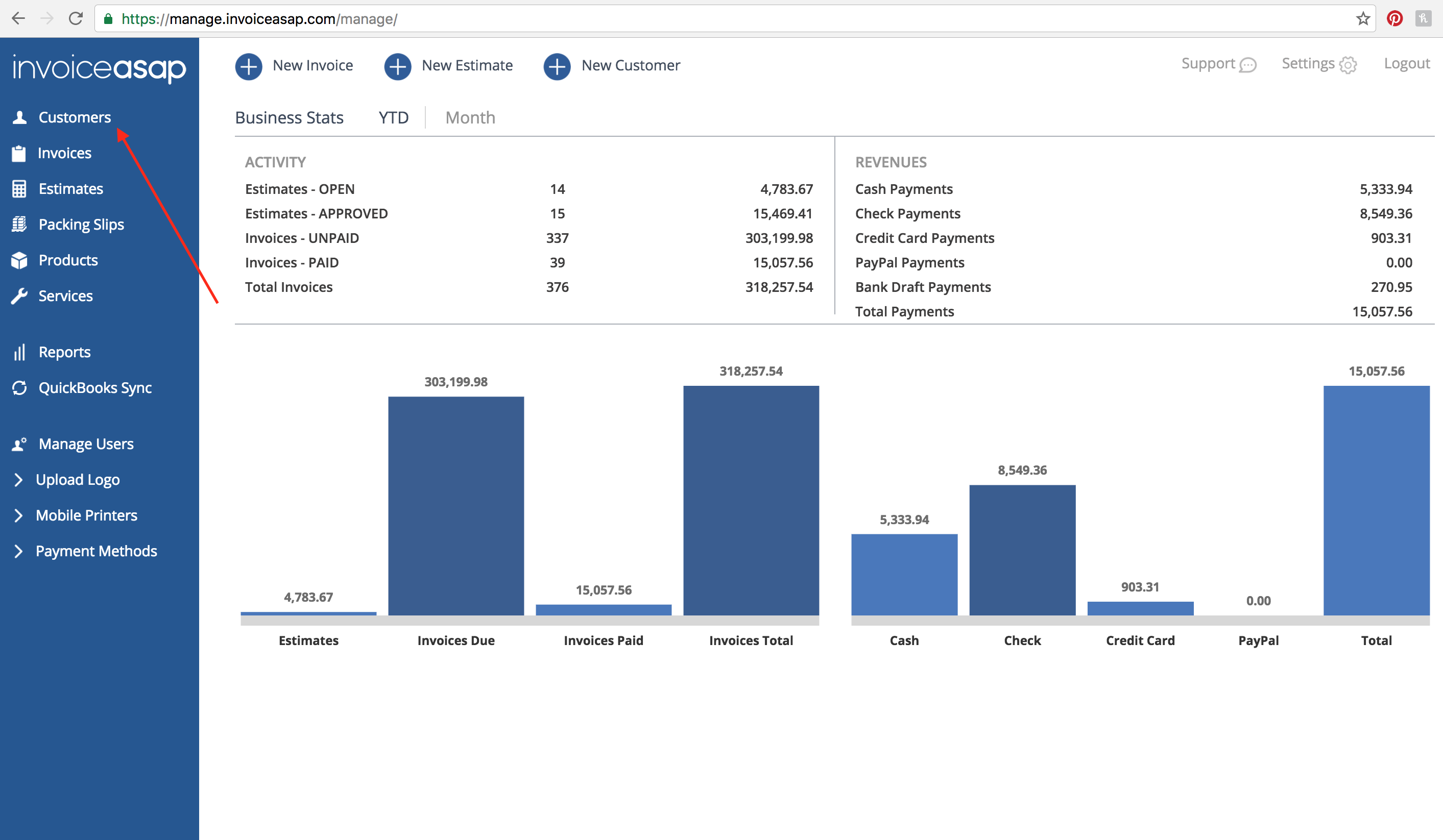Click the Services wrench icon

pos(19,296)
